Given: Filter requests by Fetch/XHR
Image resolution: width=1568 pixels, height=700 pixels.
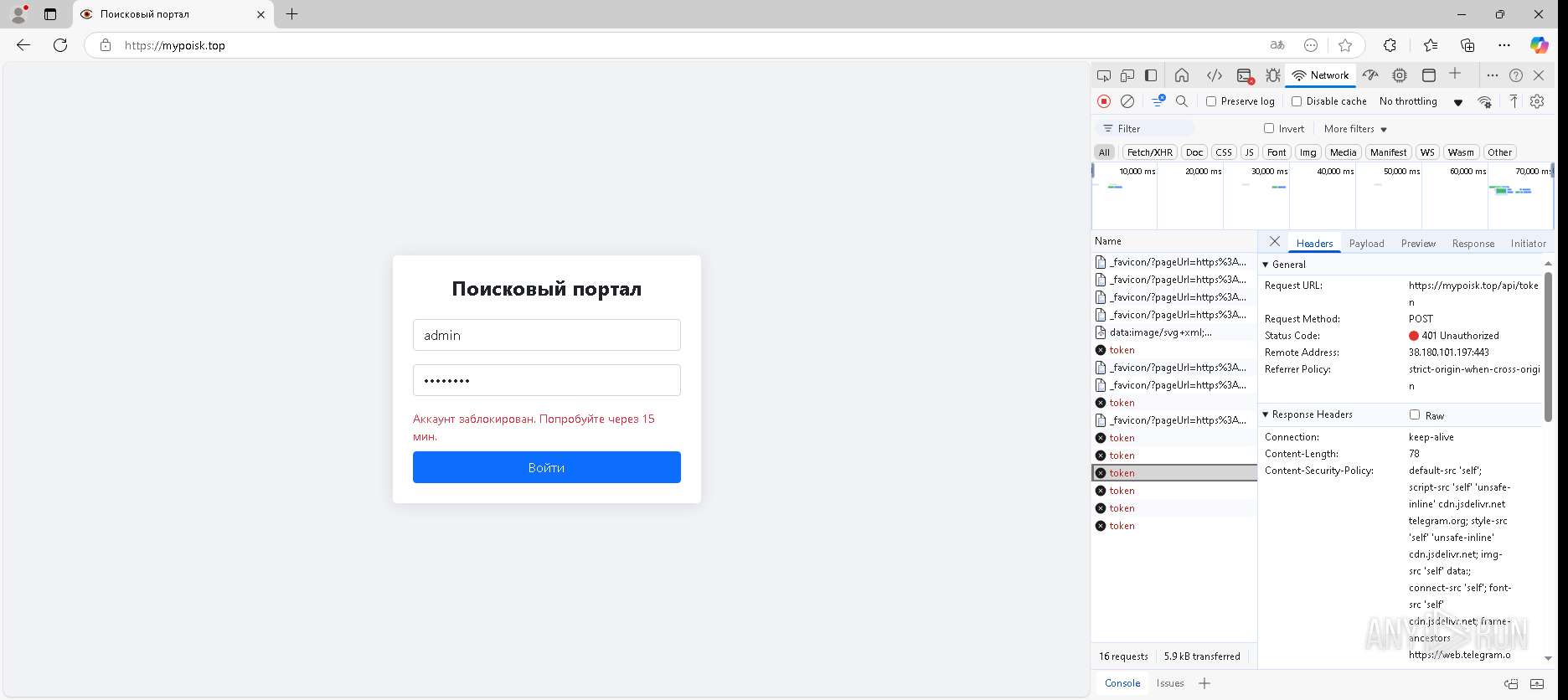Looking at the screenshot, I should 1149,152.
